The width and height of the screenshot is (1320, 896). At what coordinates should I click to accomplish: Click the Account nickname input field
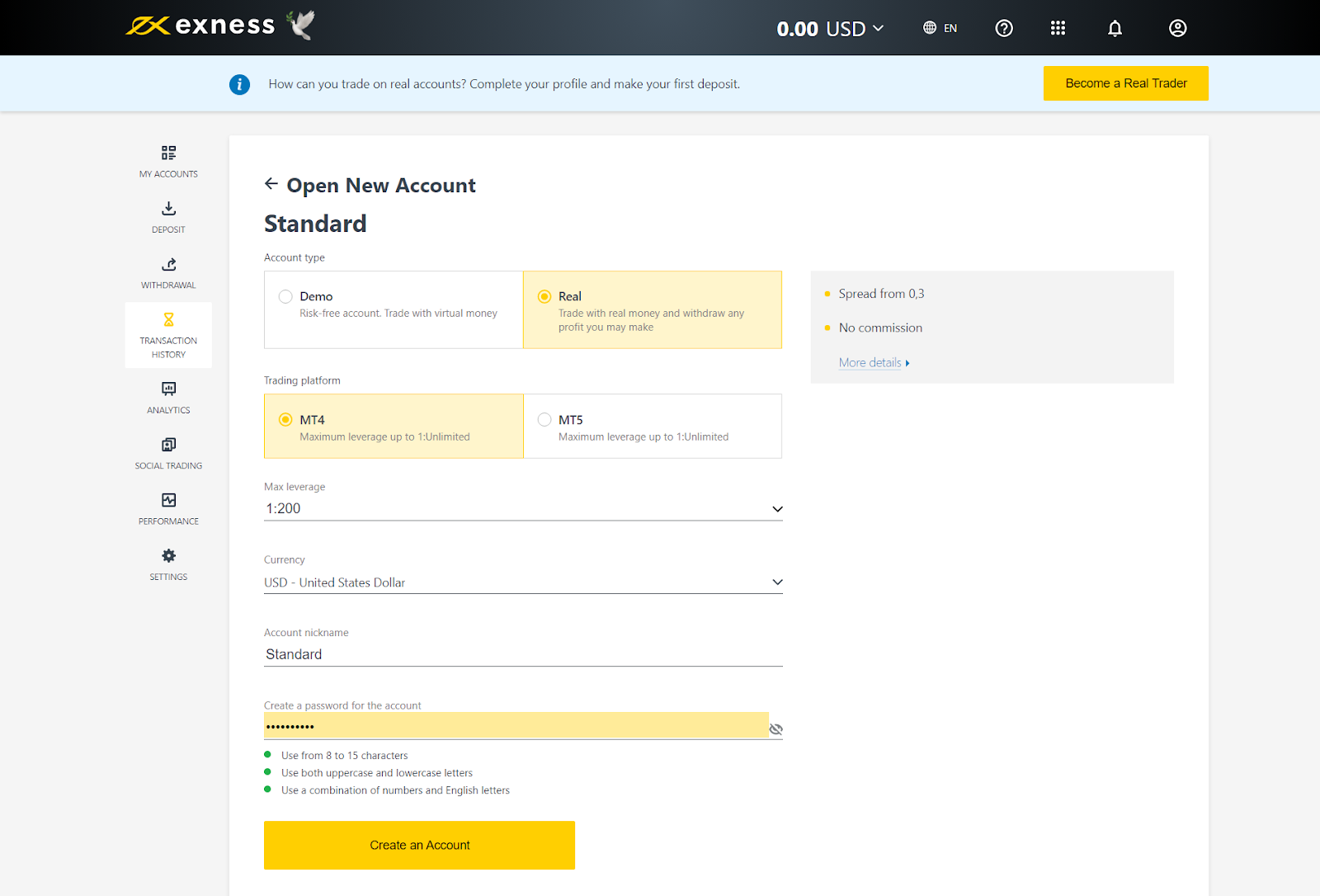(523, 654)
